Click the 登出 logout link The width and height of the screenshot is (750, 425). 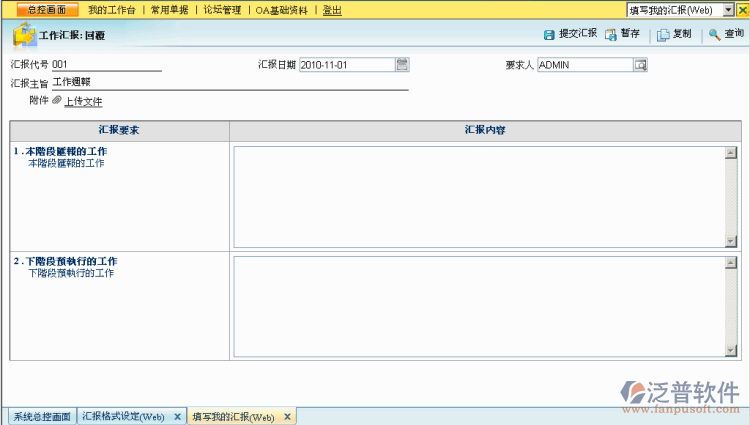point(331,9)
